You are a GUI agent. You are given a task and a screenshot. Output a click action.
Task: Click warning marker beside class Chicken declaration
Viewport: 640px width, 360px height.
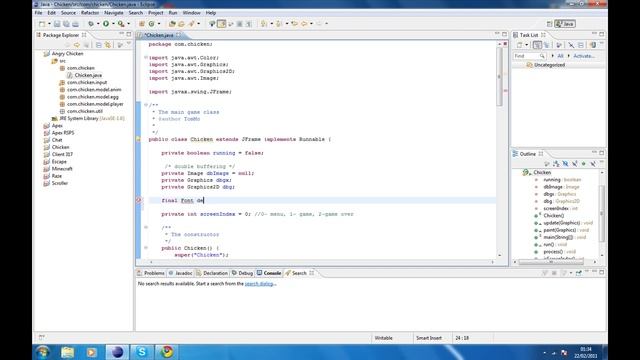point(138,139)
